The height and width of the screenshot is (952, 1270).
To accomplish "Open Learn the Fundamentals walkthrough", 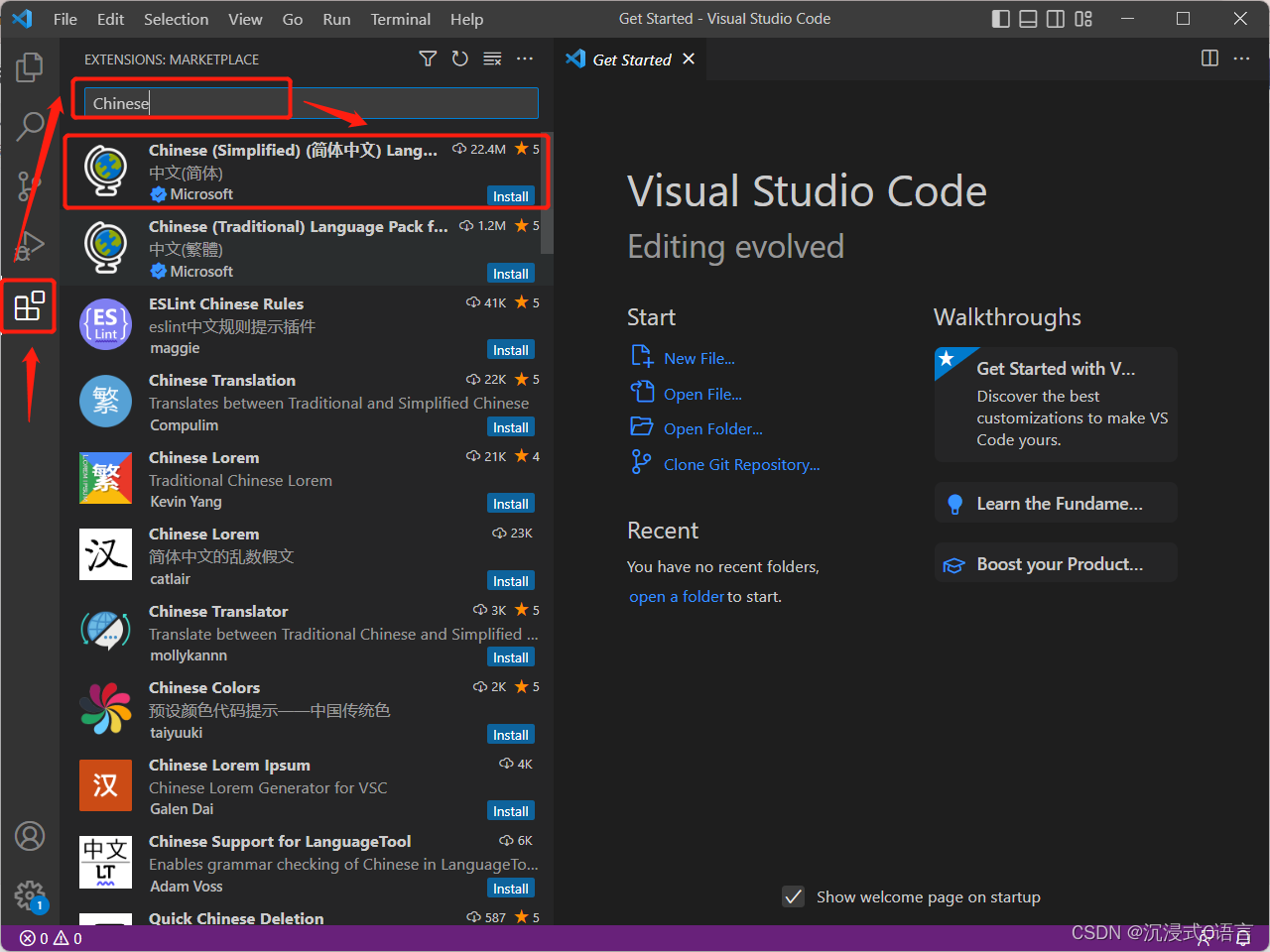I will coord(1056,503).
